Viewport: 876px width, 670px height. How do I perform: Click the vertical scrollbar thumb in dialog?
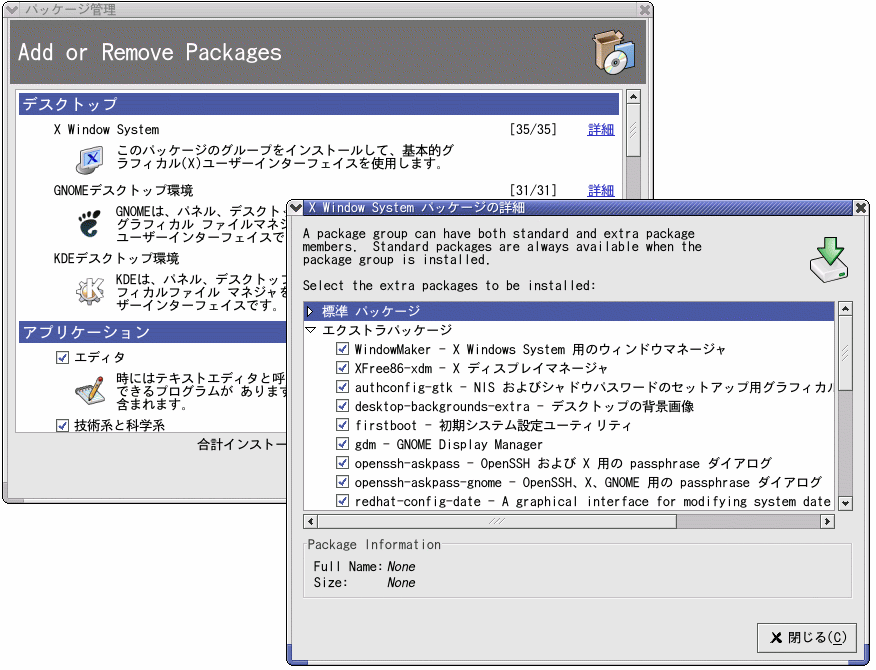click(845, 353)
